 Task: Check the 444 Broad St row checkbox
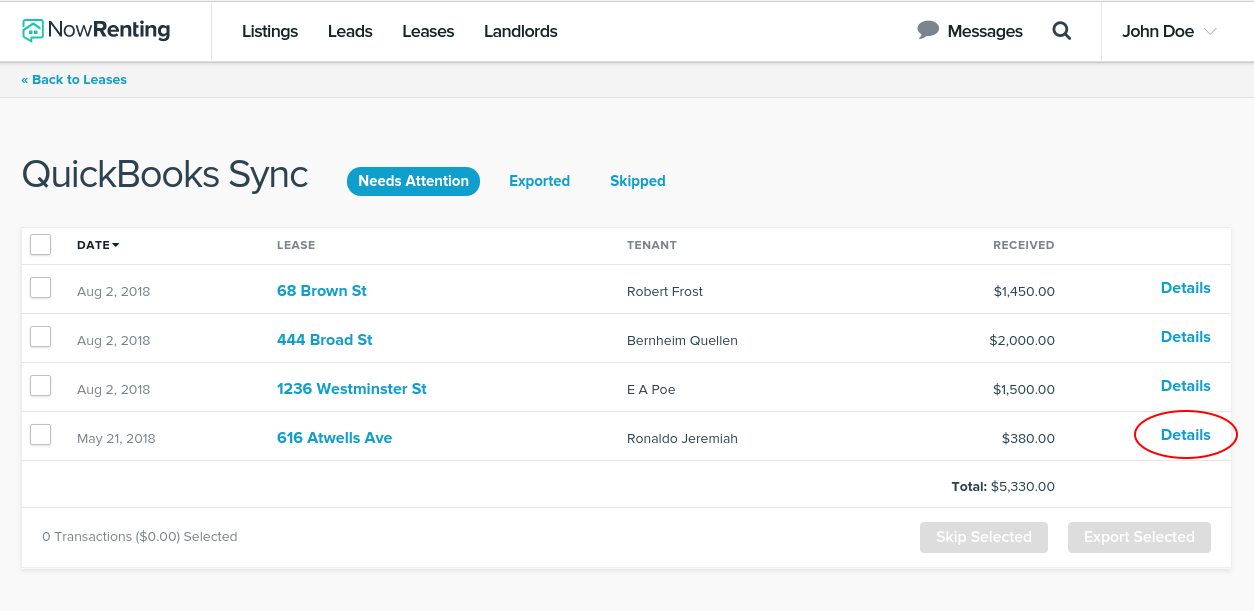pyautogui.click(x=40, y=337)
